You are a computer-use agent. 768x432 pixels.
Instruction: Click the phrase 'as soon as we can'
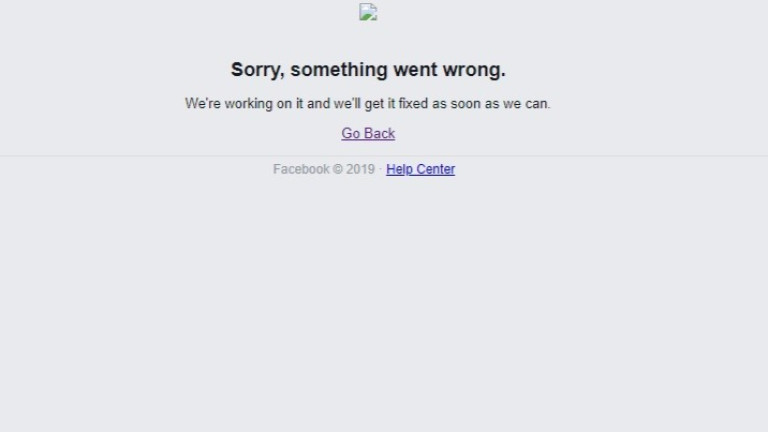coord(491,104)
